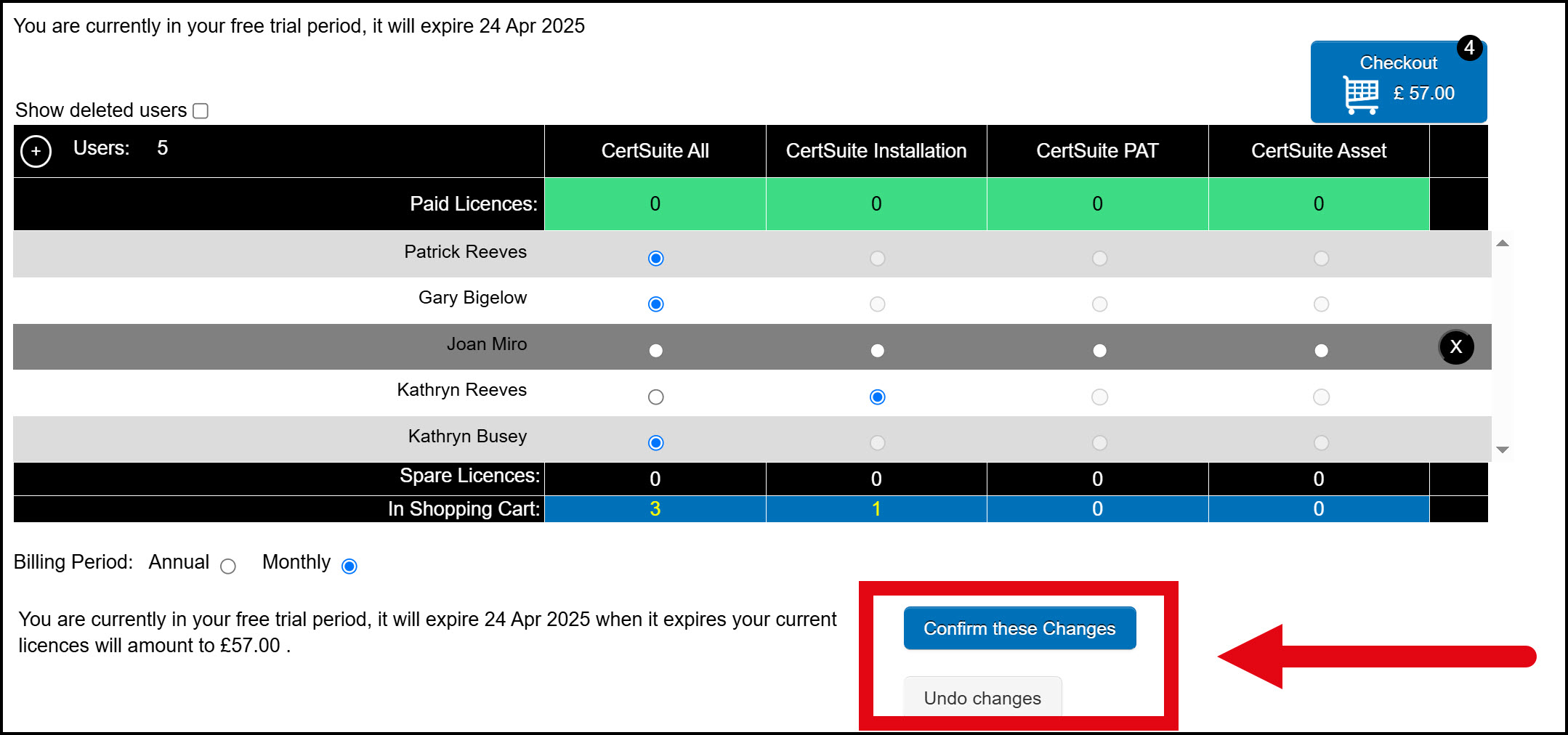Click the Kathryn Busey user name
1568x735 pixels.
467,436
